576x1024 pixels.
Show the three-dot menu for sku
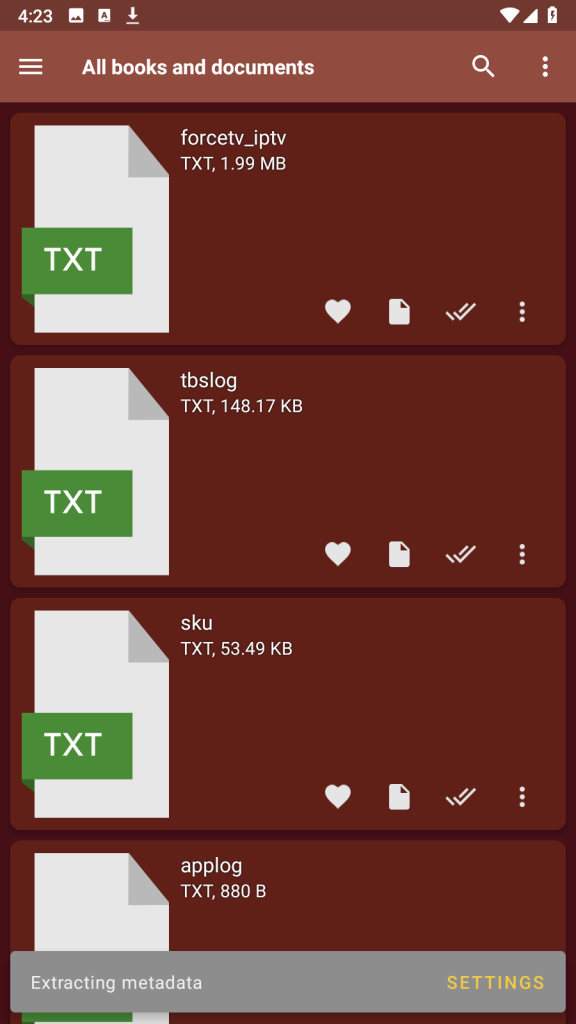(521, 797)
